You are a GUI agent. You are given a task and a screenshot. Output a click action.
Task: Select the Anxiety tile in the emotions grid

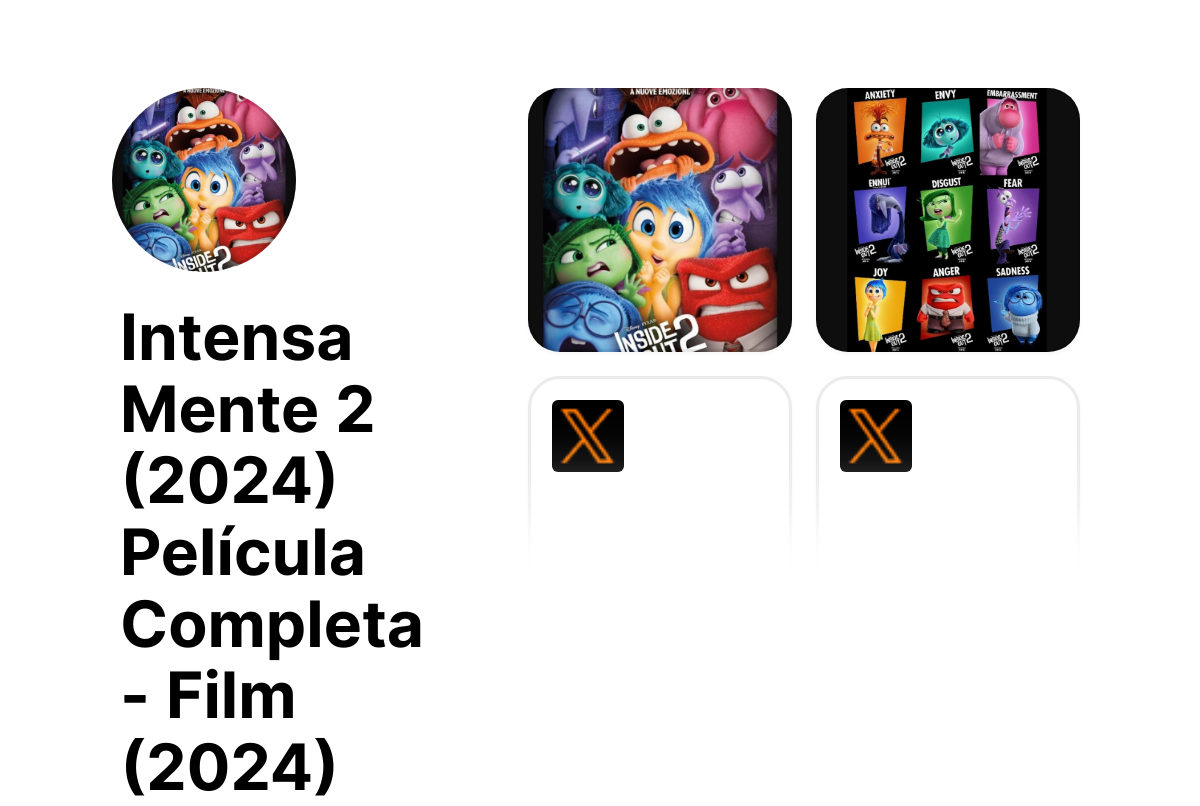(x=879, y=133)
